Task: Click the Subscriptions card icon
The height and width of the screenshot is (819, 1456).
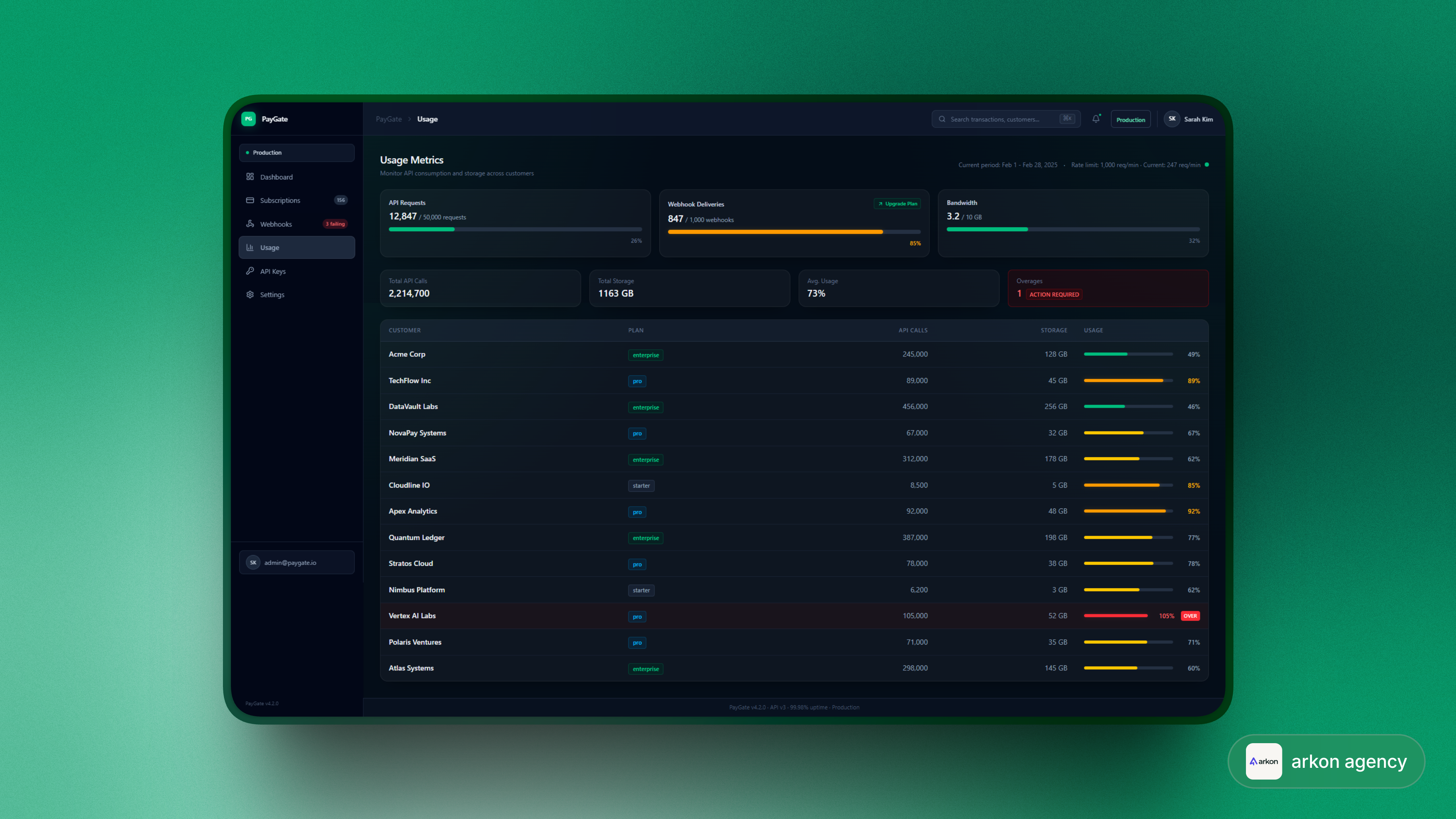Action: coord(250,200)
